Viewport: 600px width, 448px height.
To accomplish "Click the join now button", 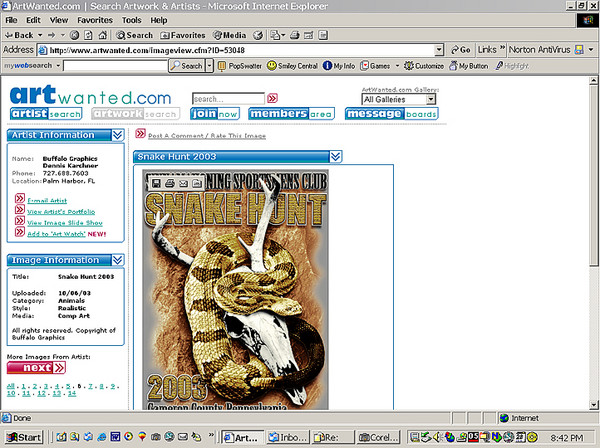I will coord(215,114).
